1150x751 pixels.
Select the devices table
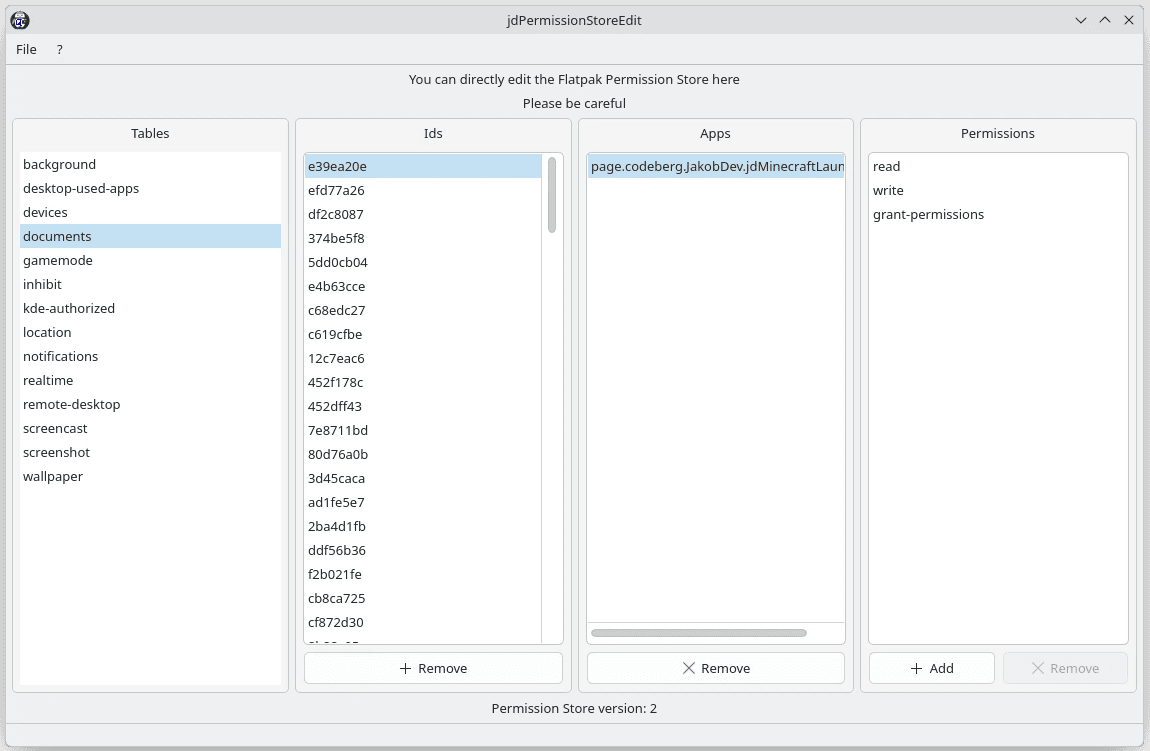coord(150,212)
